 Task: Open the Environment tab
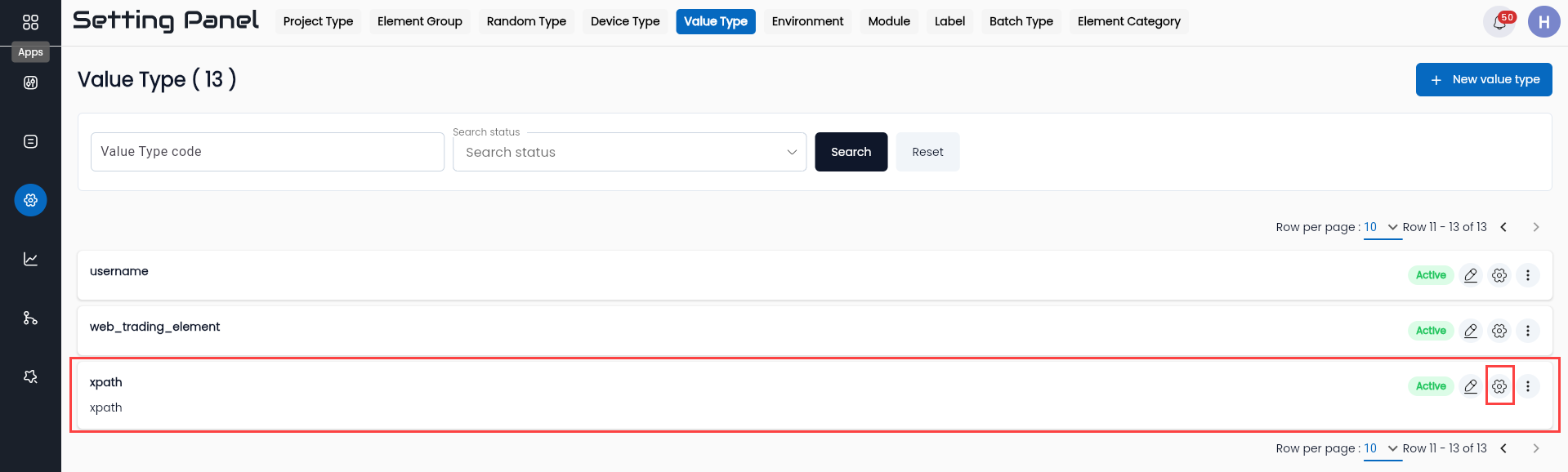click(x=807, y=21)
